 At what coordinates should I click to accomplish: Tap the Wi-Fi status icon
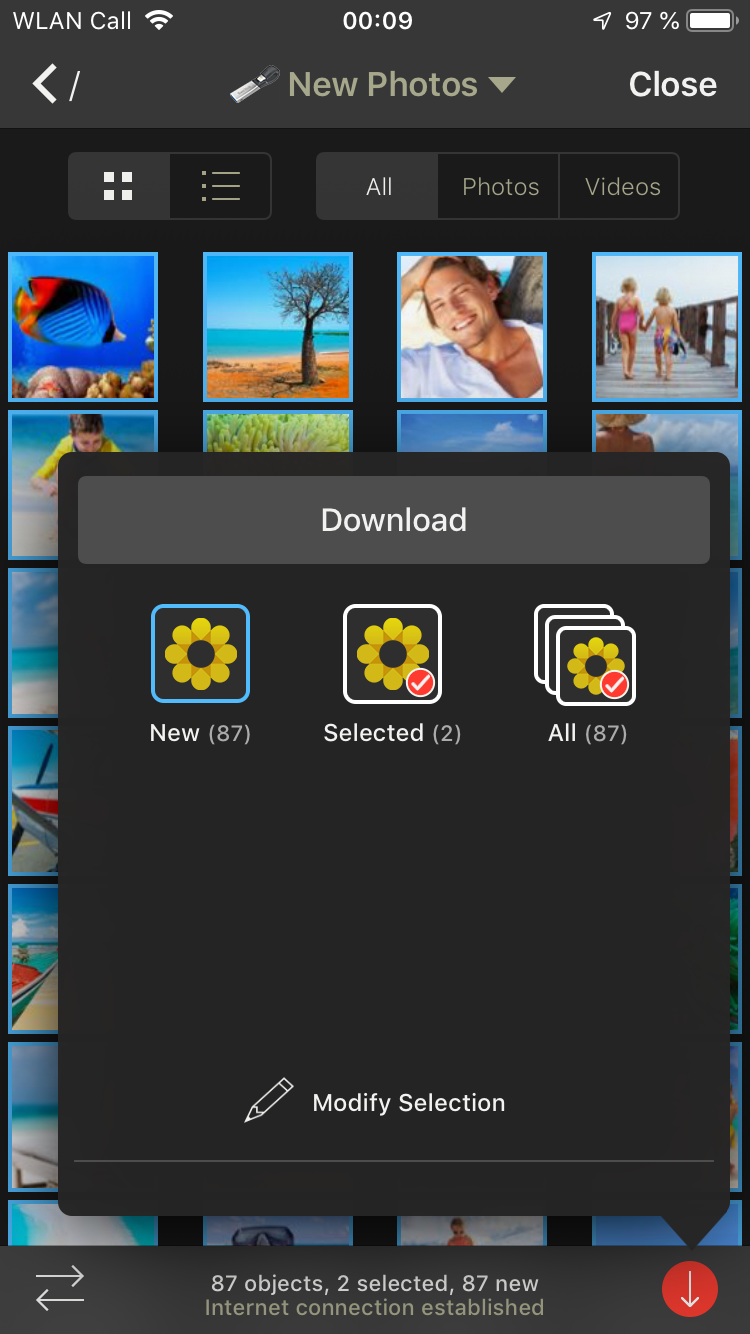click(158, 20)
